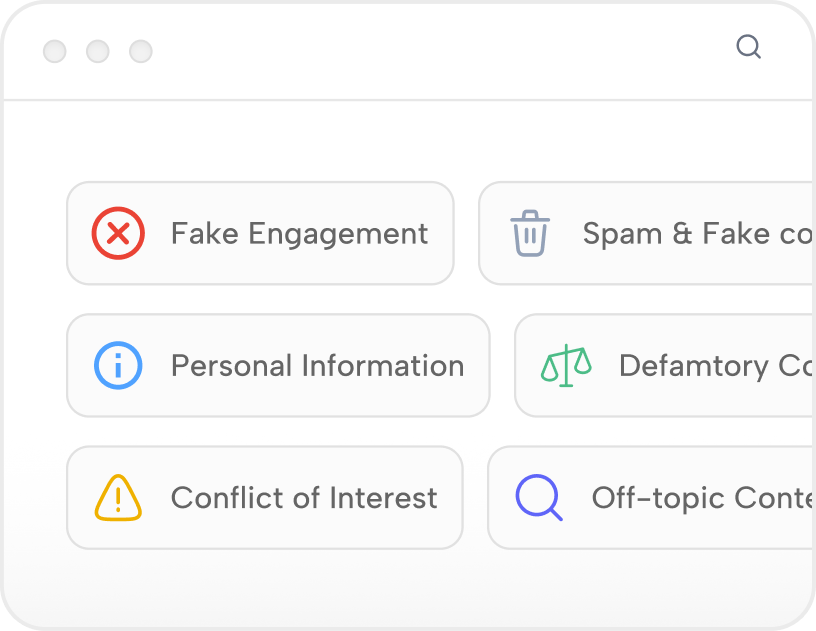Select the Personal Information category label
The height and width of the screenshot is (631, 816).
[317, 366]
